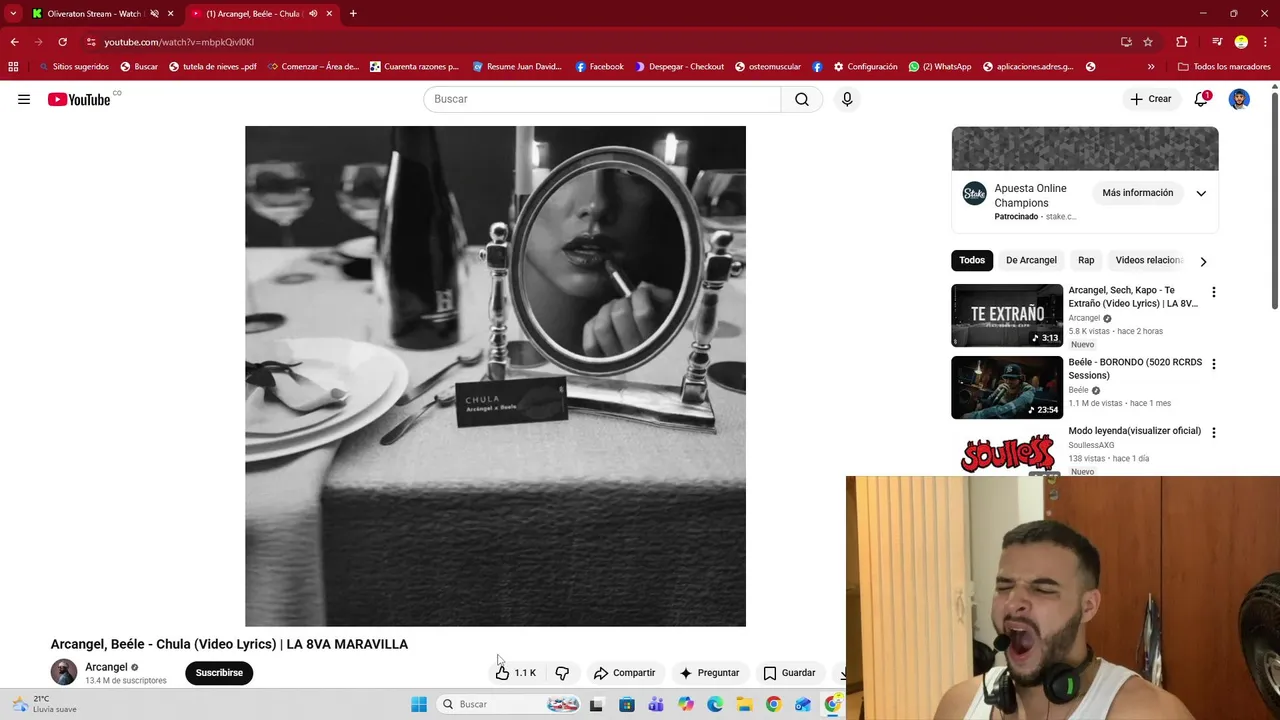
Task: Focus the YouTube Buscar search field
Action: (602, 99)
